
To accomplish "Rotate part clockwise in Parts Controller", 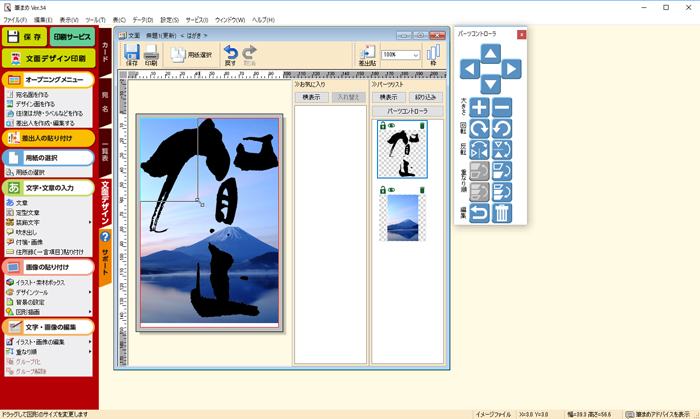I will click(480, 129).
